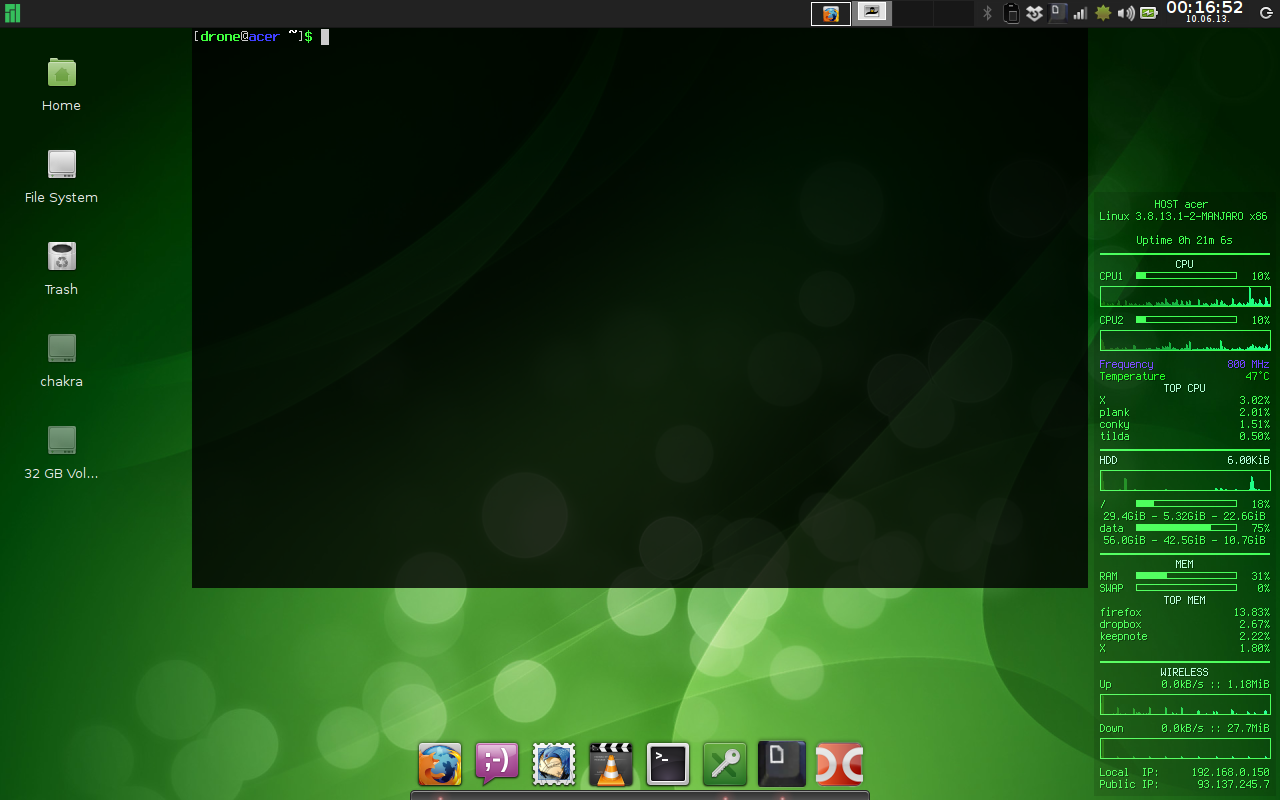Show the wireless network signal menu

[1080, 13]
